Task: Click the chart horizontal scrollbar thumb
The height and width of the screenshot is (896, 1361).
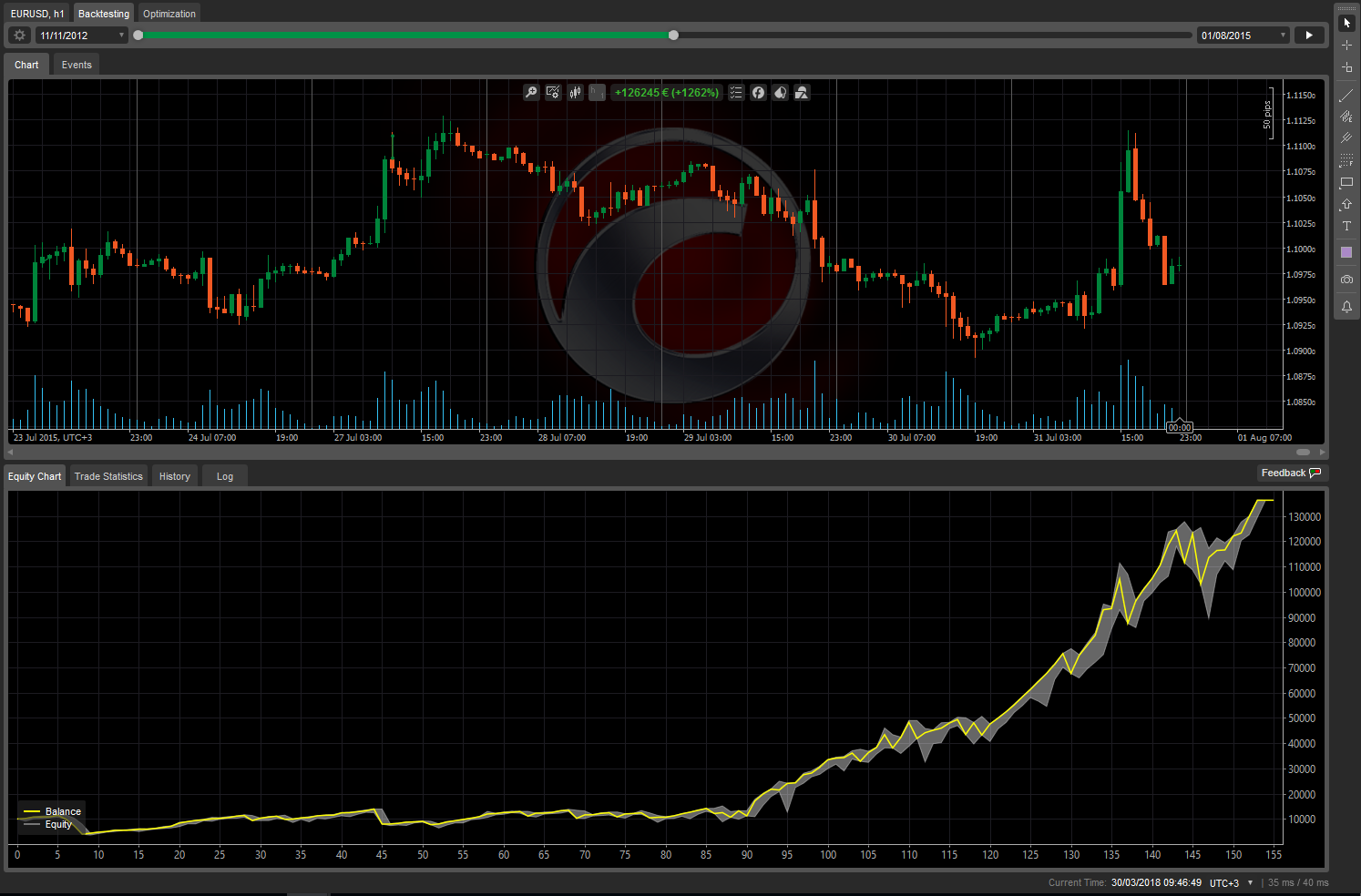Action: [1304, 452]
